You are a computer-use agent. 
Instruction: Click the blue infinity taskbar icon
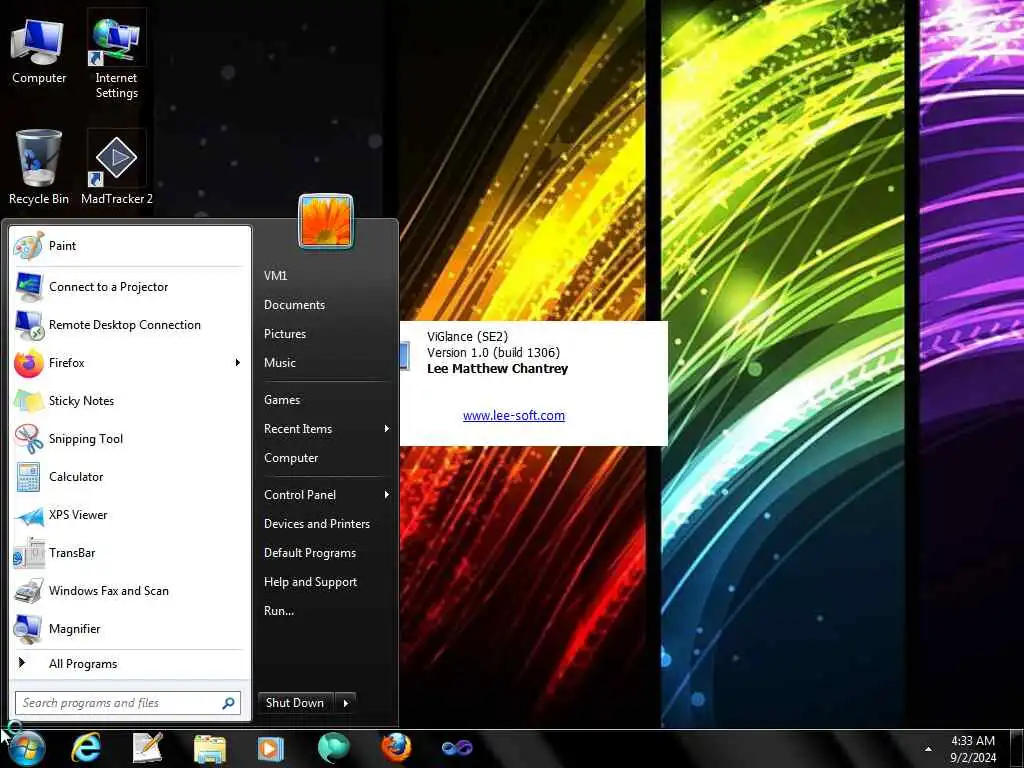pos(457,748)
